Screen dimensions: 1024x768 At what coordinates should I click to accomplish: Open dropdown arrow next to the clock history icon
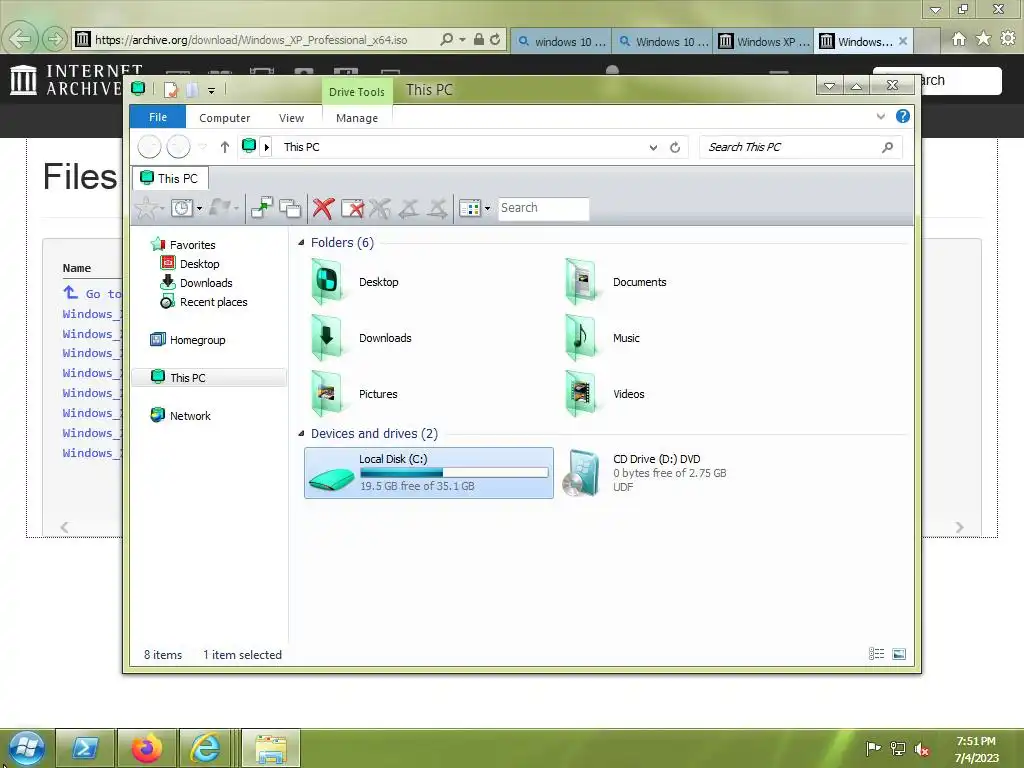[199, 208]
